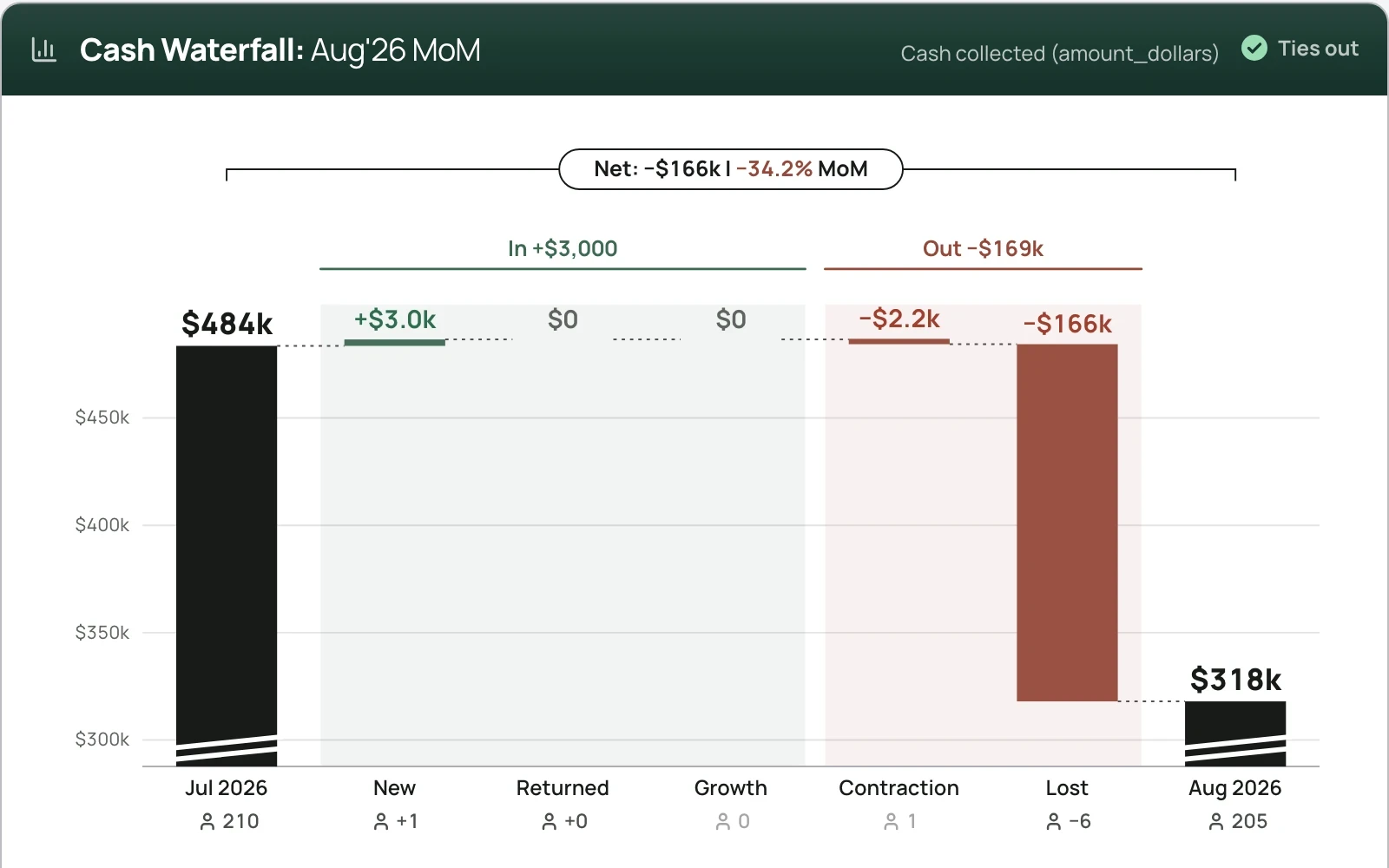This screenshot has width=1389, height=868.
Task: Click the green New +$3.0k bar
Action: [395, 342]
